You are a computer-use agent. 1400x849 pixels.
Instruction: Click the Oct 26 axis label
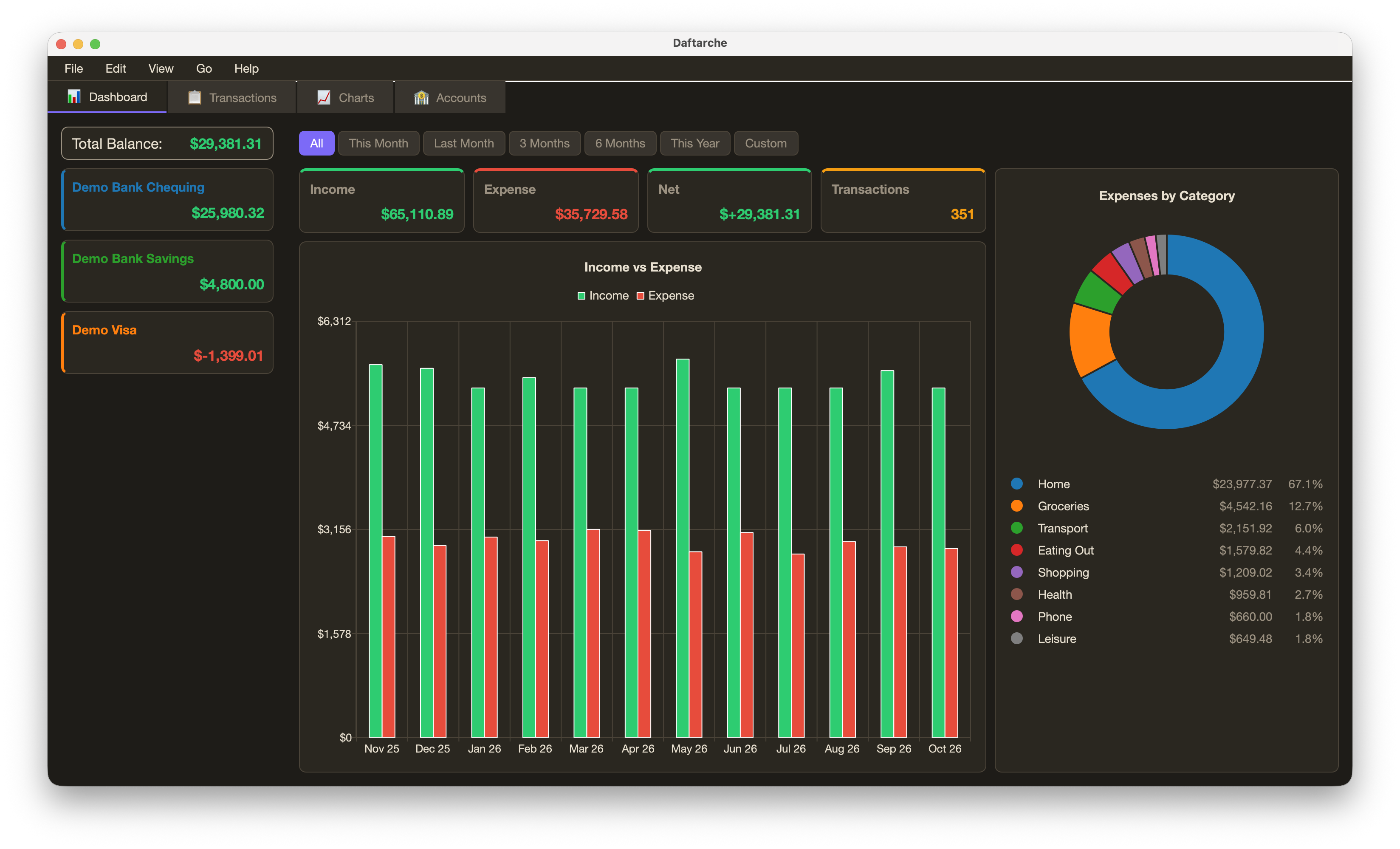[x=944, y=749]
